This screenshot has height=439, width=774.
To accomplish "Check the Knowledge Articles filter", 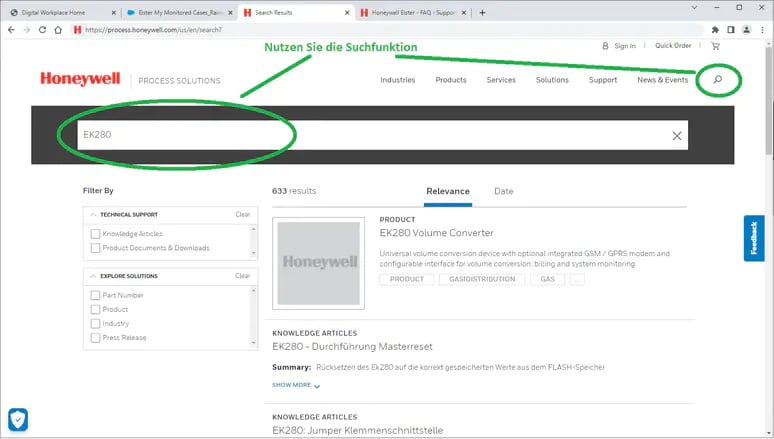I will (95, 234).
